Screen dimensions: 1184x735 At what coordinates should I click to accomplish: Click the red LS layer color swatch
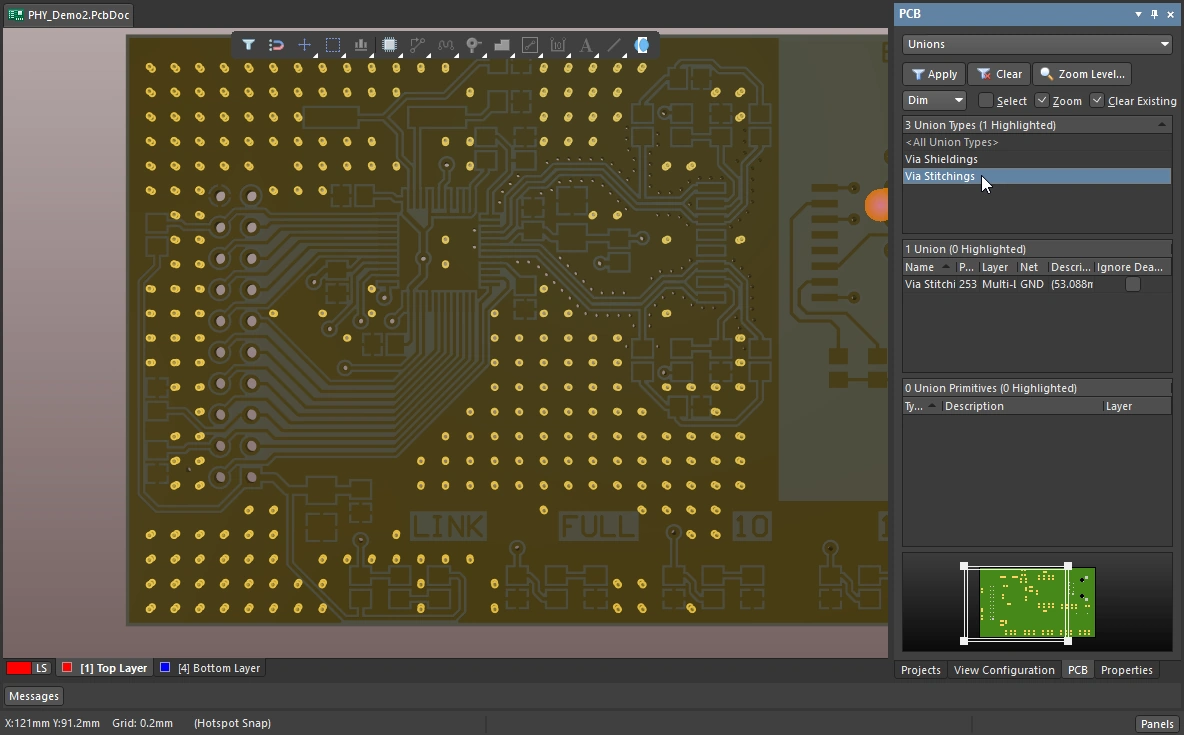(18, 668)
